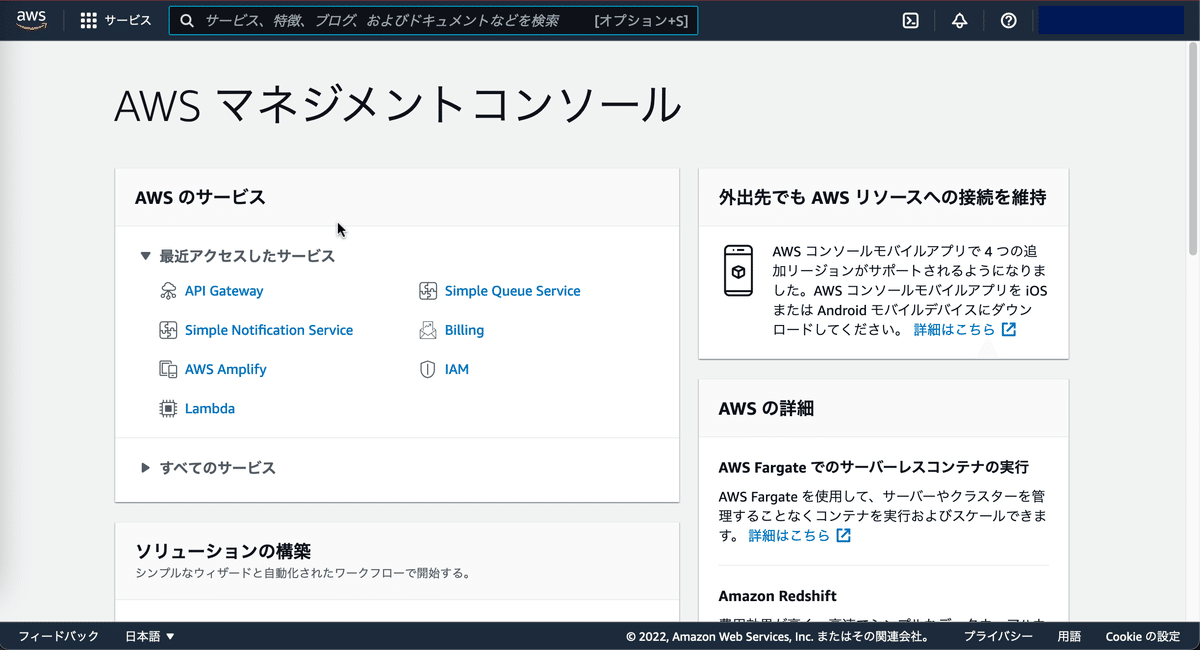Open notifications bell icon

(x=959, y=20)
